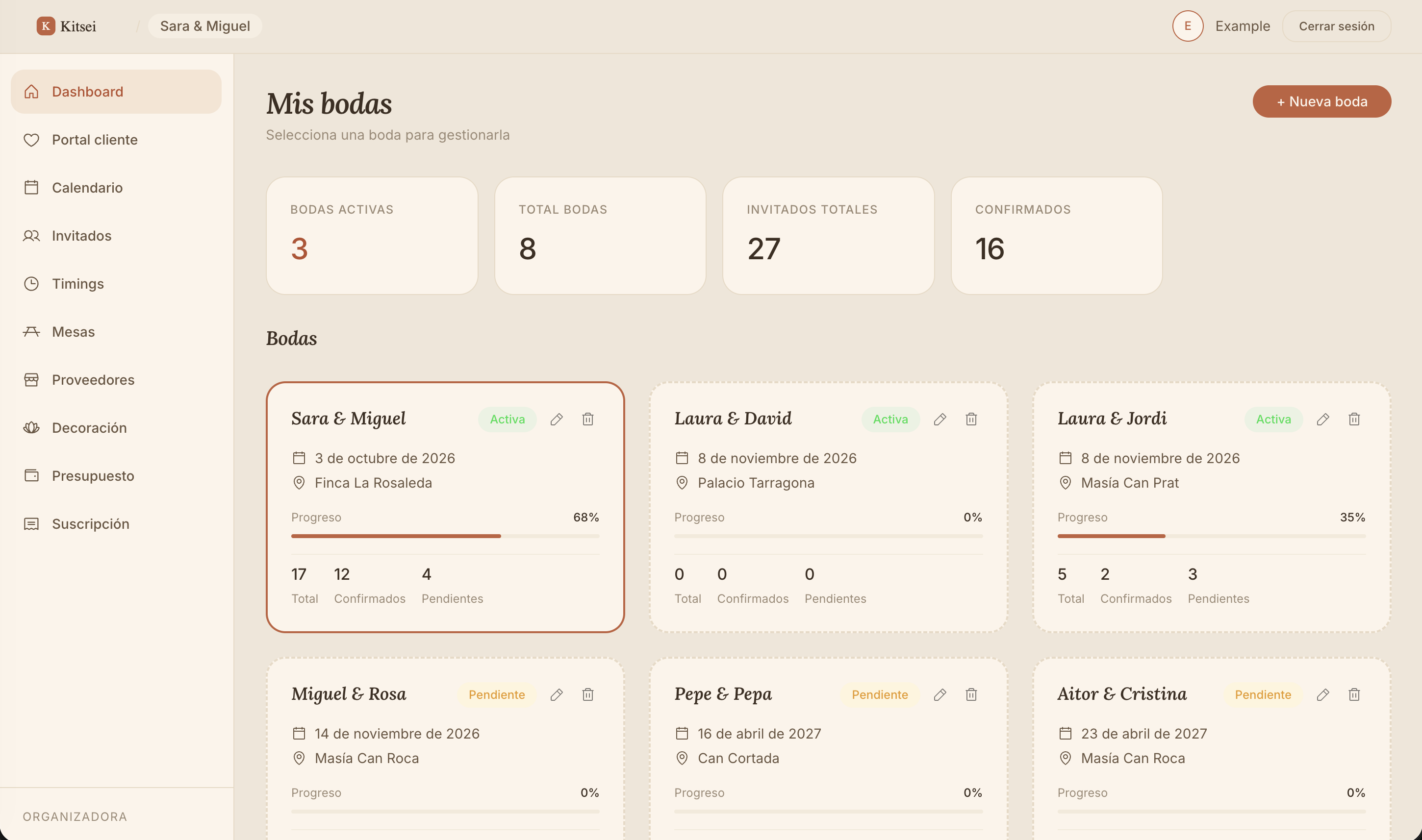Edit the Laura & David wedding
The width and height of the screenshot is (1422, 840).
pos(940,420)
